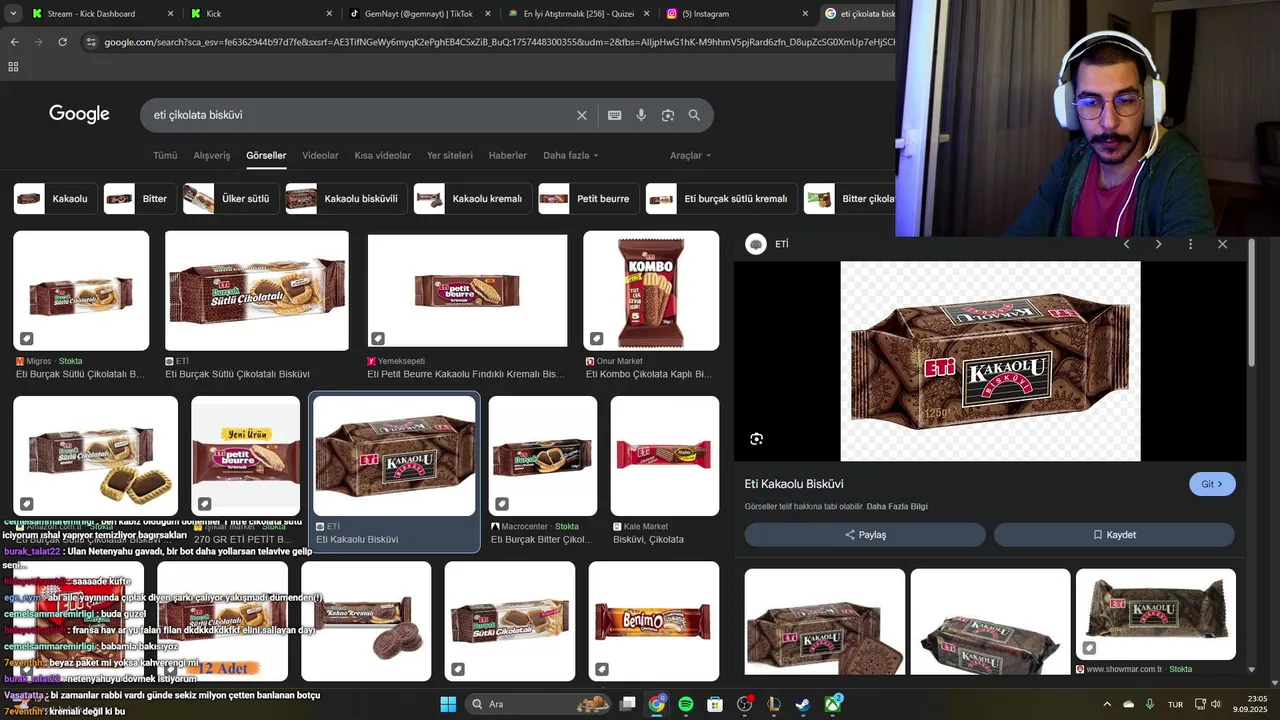Open Yer siteleri tab
This screenshot has width=1280, height=720.
coord(450,156)
